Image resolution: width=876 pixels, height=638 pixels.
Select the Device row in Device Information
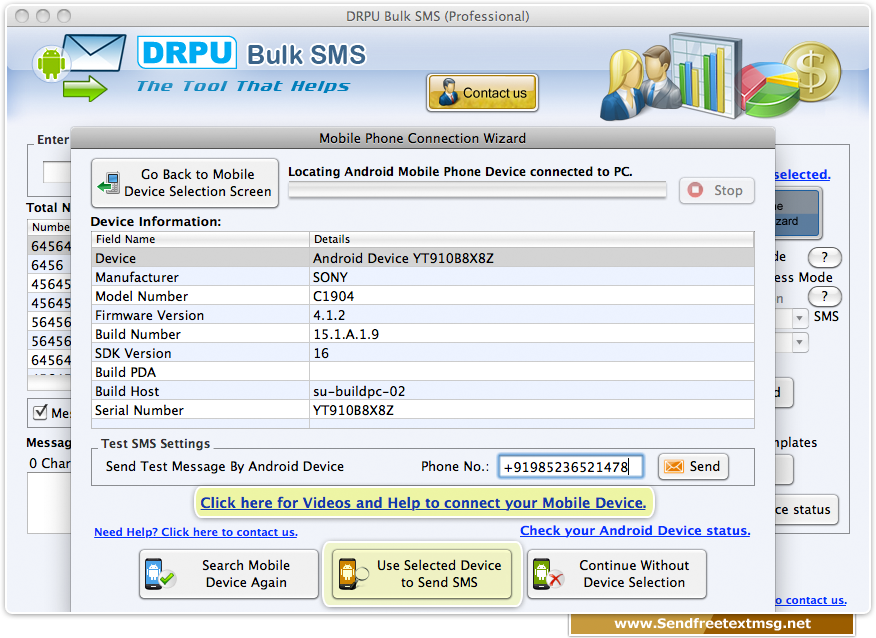422,258
